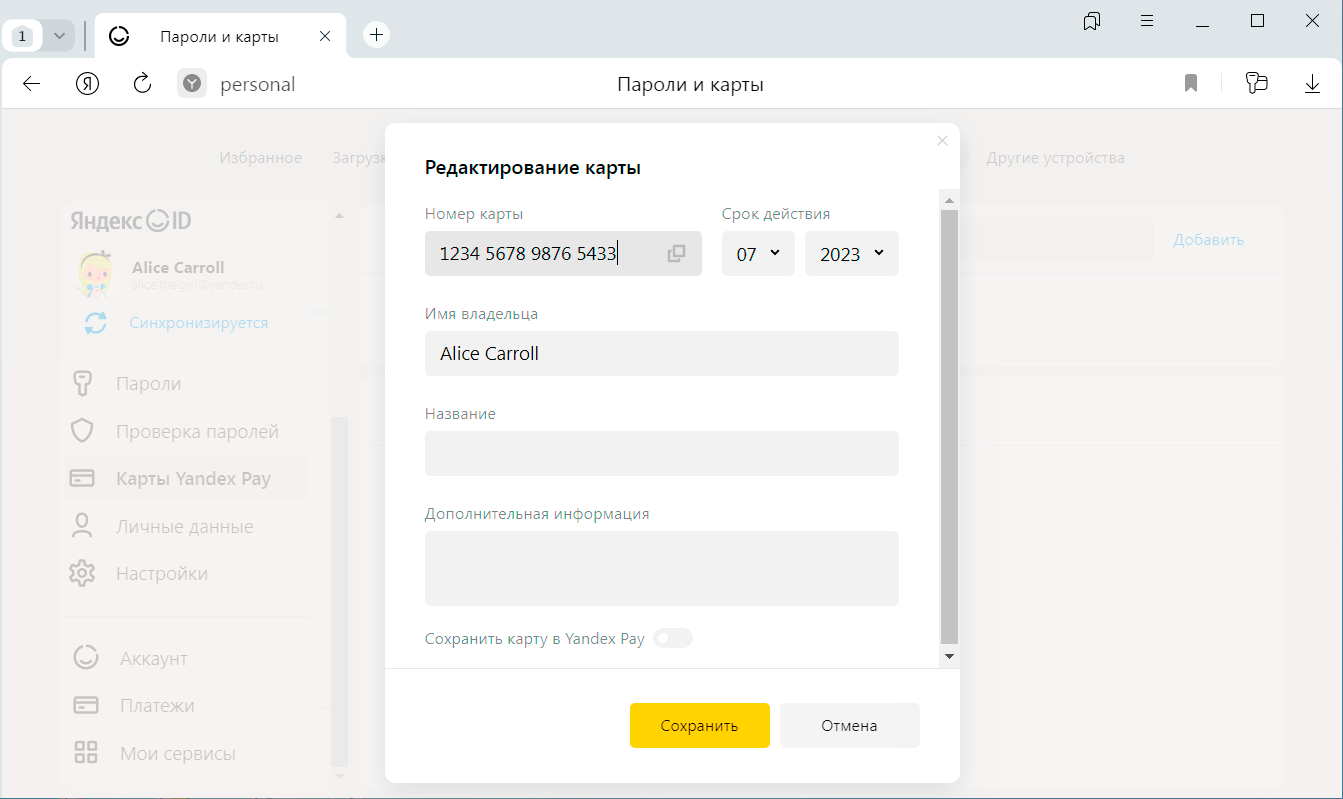Click the Дополнительная информация text area
The image size is (1343, 799).
661,568
